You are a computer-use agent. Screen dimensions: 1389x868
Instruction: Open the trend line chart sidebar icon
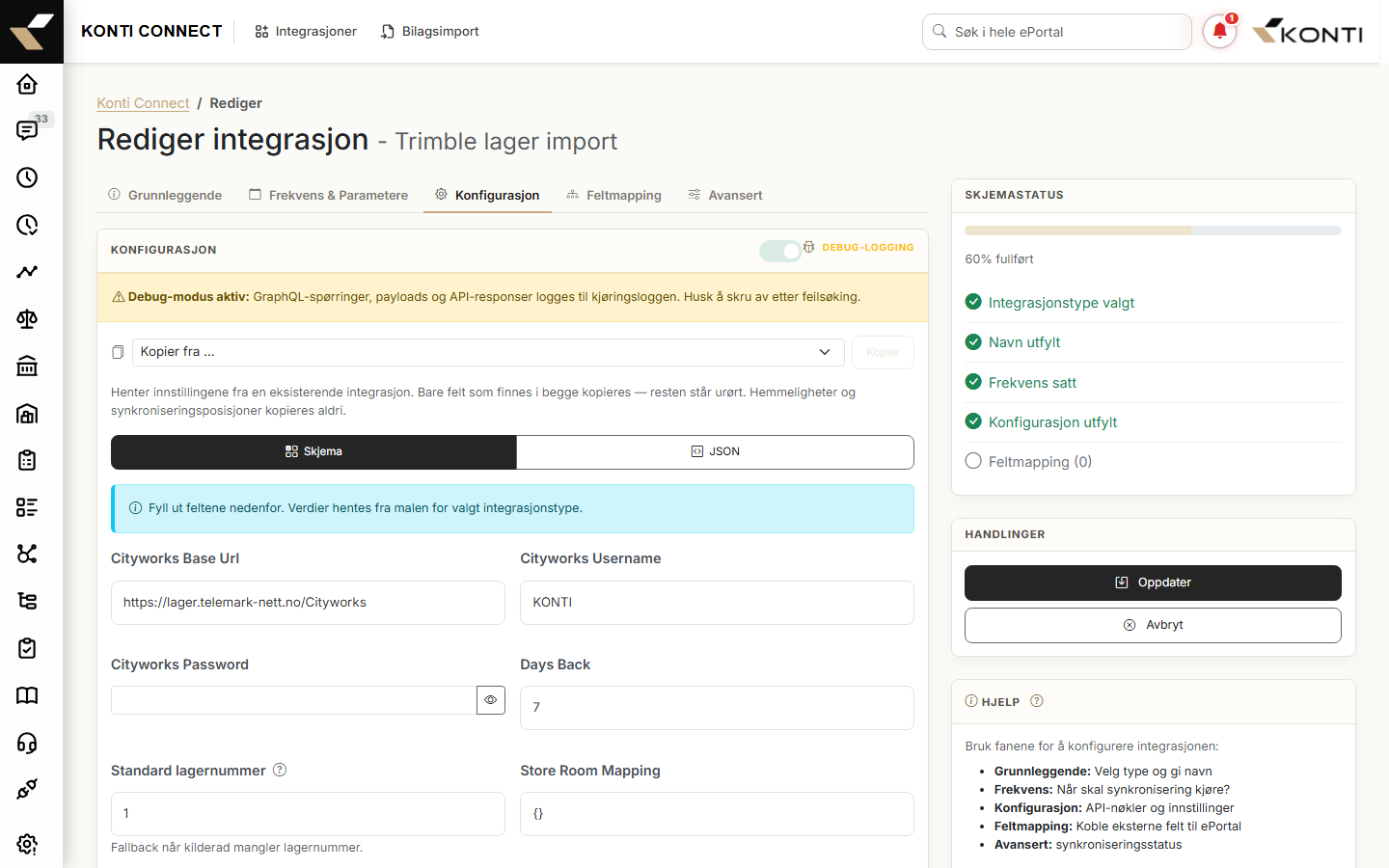tap(27, 272)
